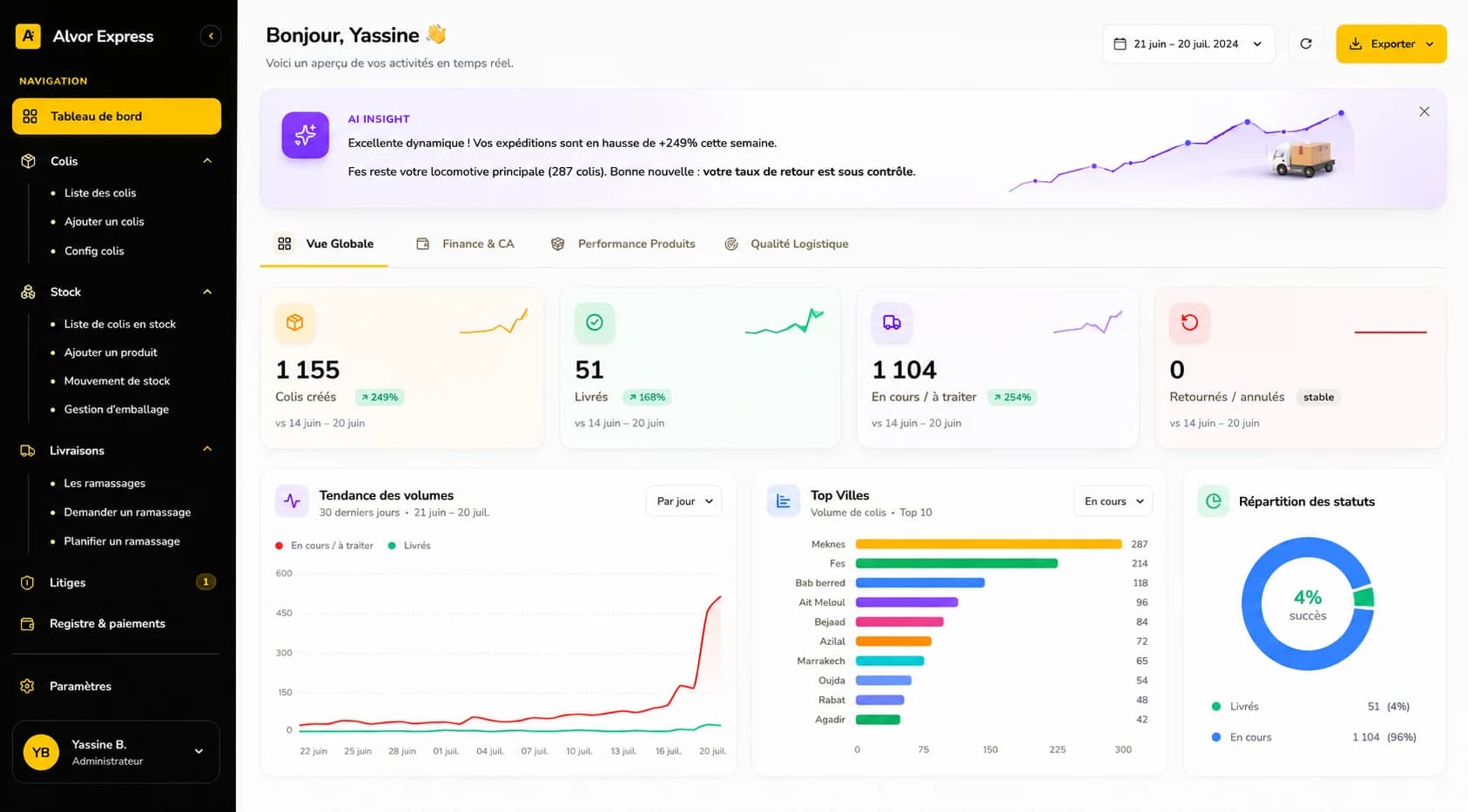The height and width of the screenshot is (812, 1468).
Task: Click the Paramètres gear icon
Action: pos(28,686)
